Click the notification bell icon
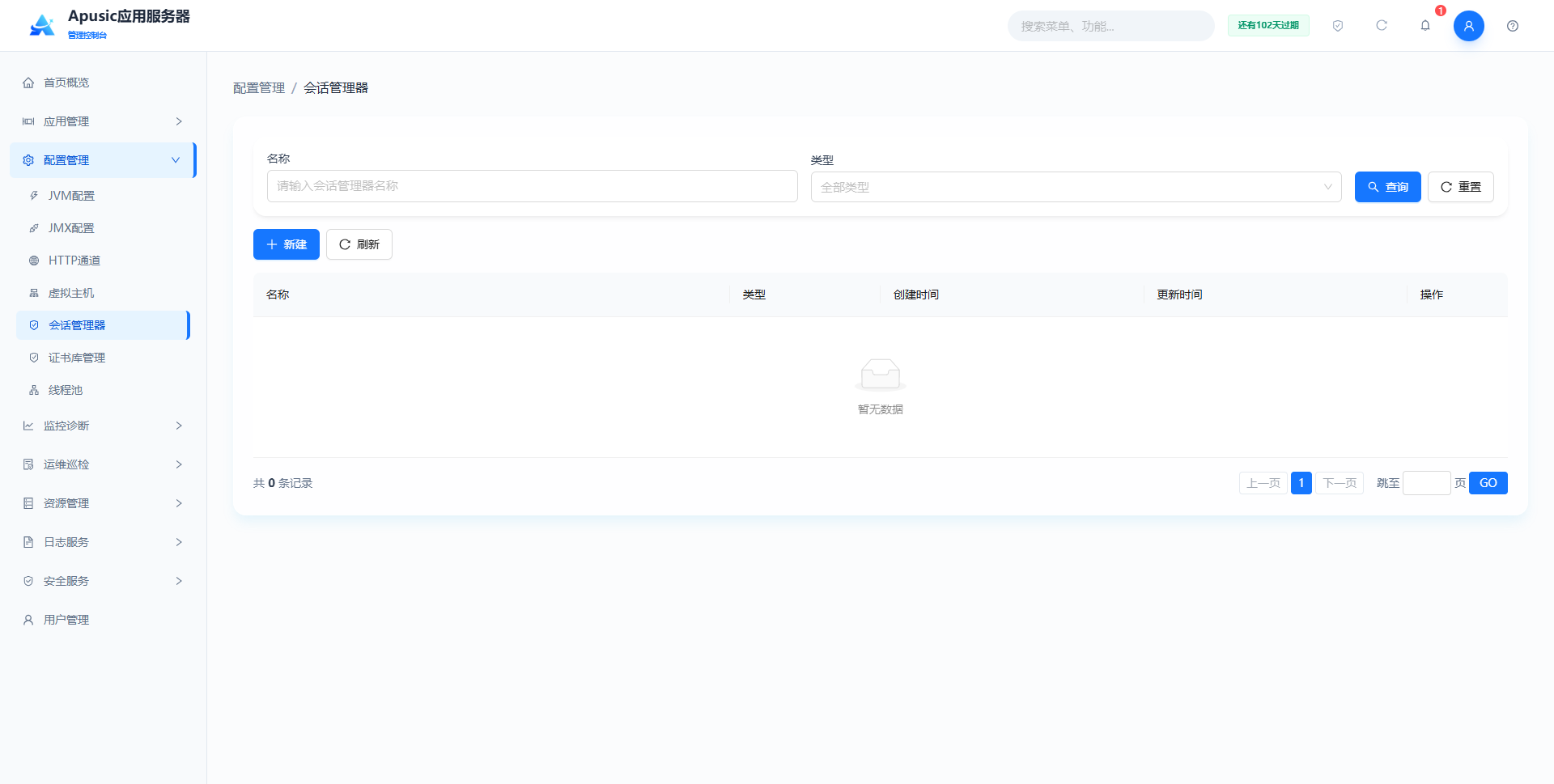The image size is (1554, 784). pos(1425,26)
